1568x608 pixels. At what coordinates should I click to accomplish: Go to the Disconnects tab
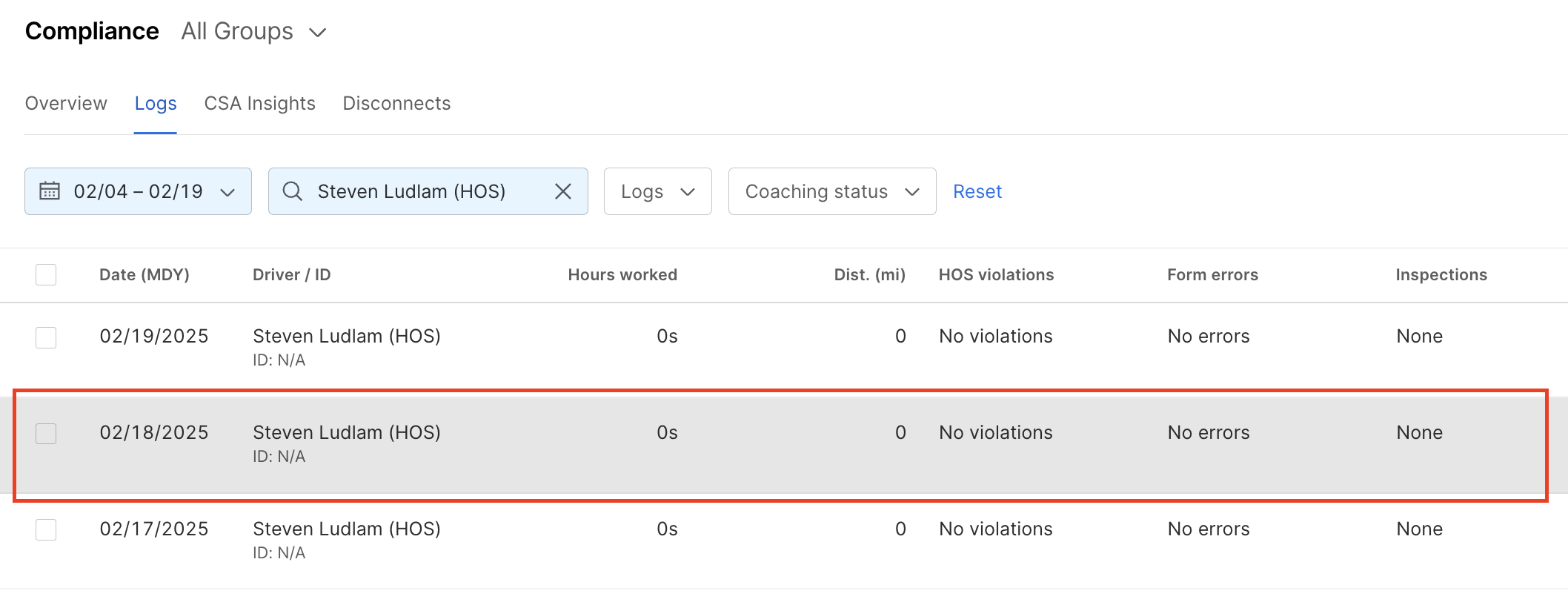coord(396,103)
